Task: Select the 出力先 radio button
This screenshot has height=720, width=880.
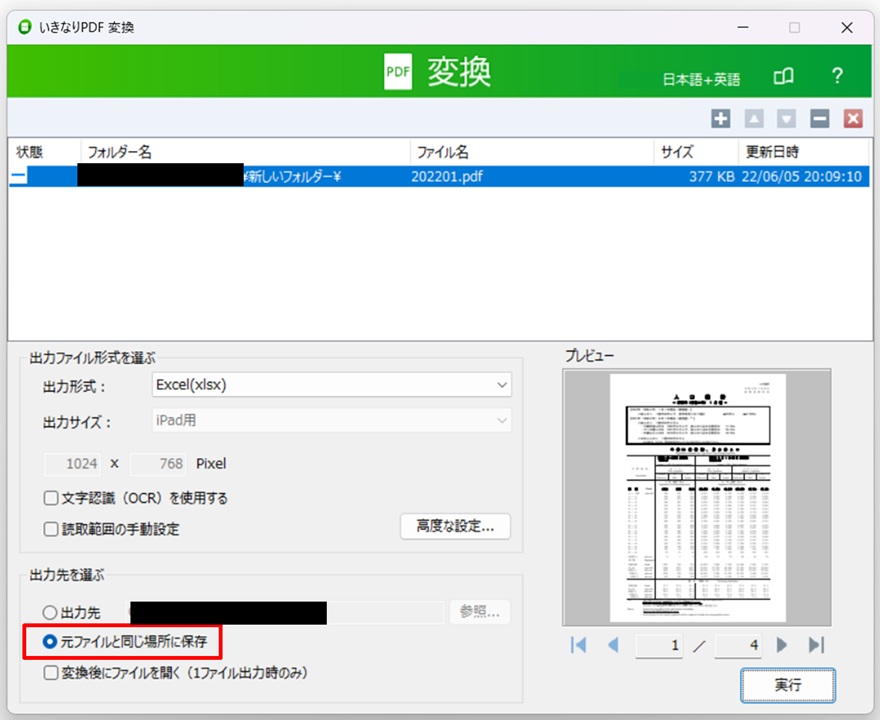Action: pyautogui.click(x=50, y=612)
